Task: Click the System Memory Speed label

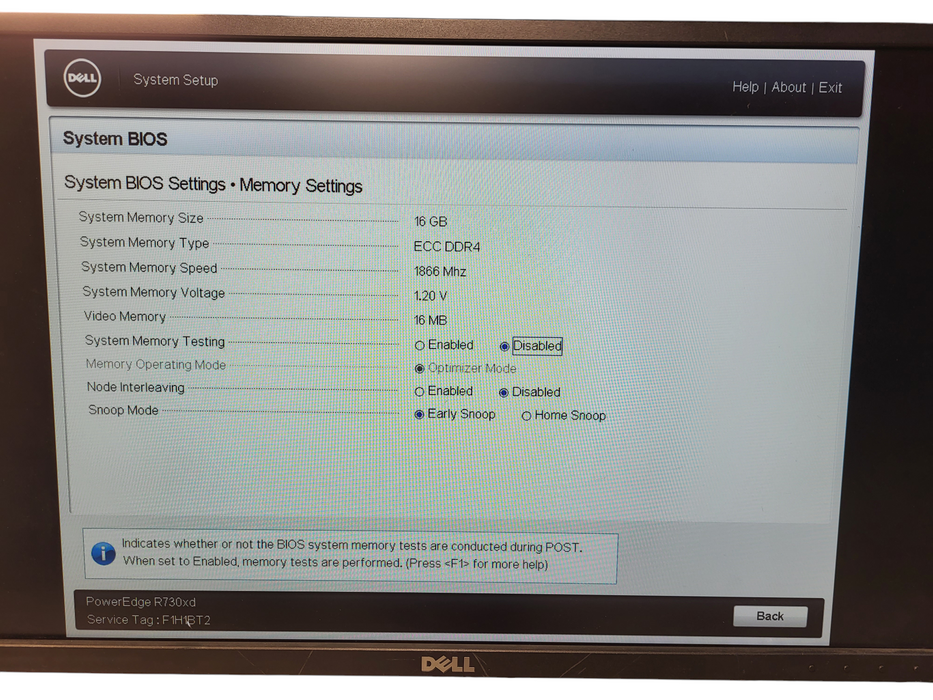Action: (149, 268)
